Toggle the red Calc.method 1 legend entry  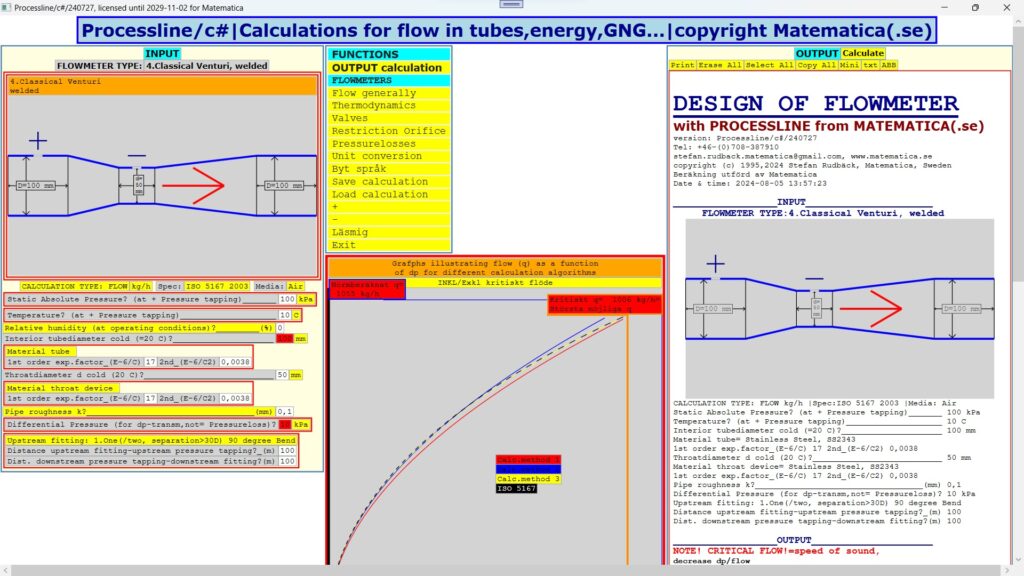[529, 459]
